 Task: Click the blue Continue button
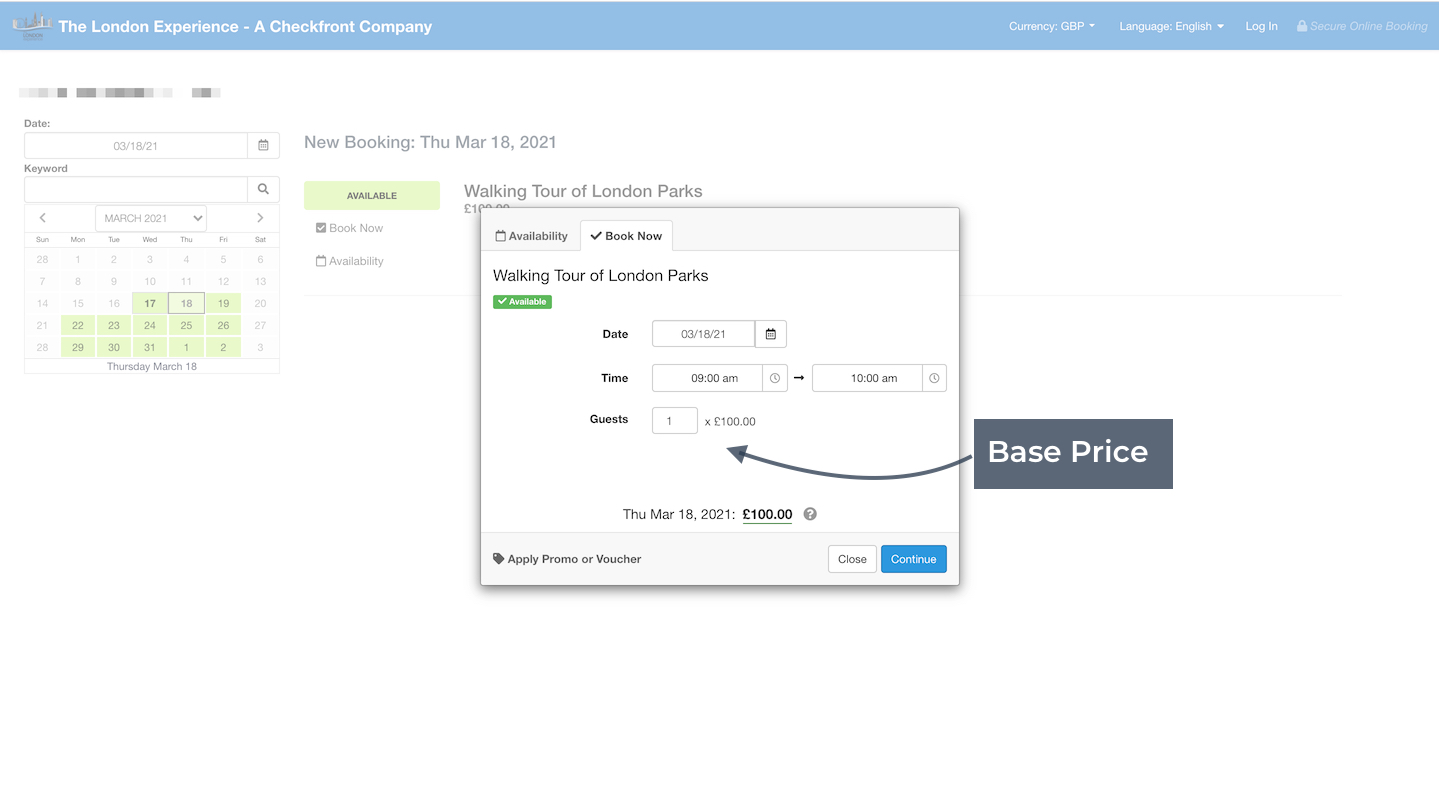[x=913, y=559]
